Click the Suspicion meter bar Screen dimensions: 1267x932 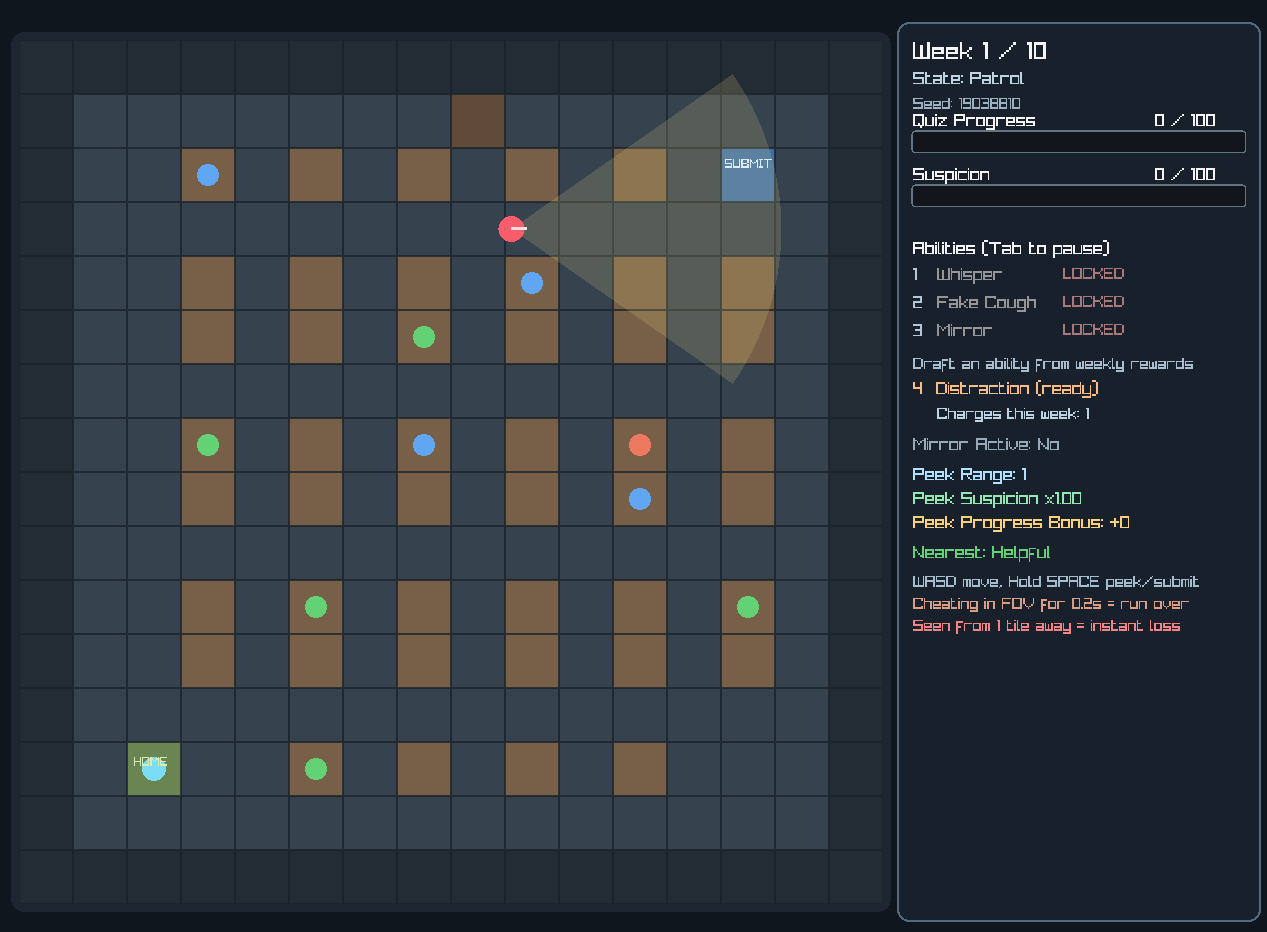coord(1078,196)
